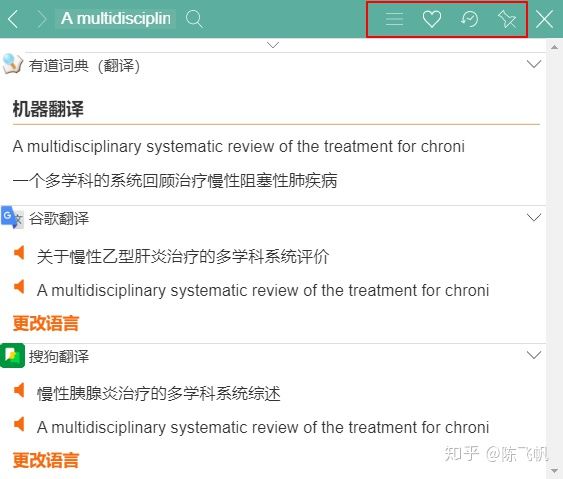The image size is (563, 479).
Task: Pin the window with pushpin icon
Action: click(507, 19)
